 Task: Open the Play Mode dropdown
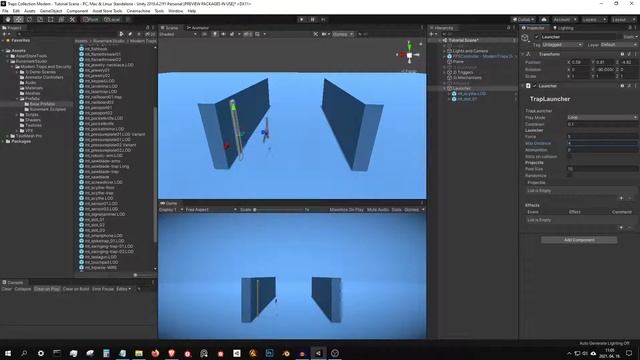click(x=602, y=117)
